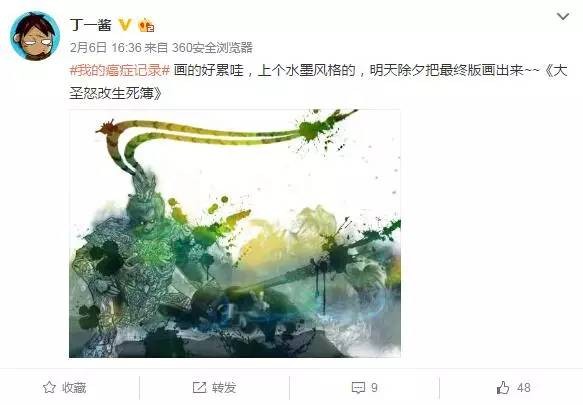
Task: Open the post options chevron menu
Action: point(563,17)
